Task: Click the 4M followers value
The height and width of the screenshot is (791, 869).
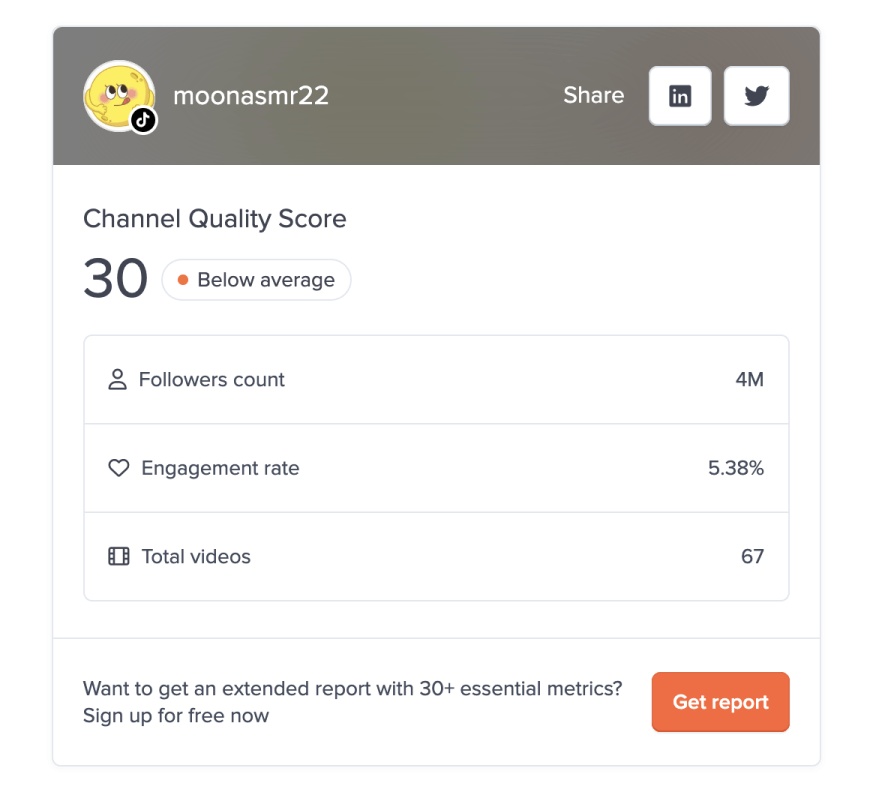Action: point(749,380)
